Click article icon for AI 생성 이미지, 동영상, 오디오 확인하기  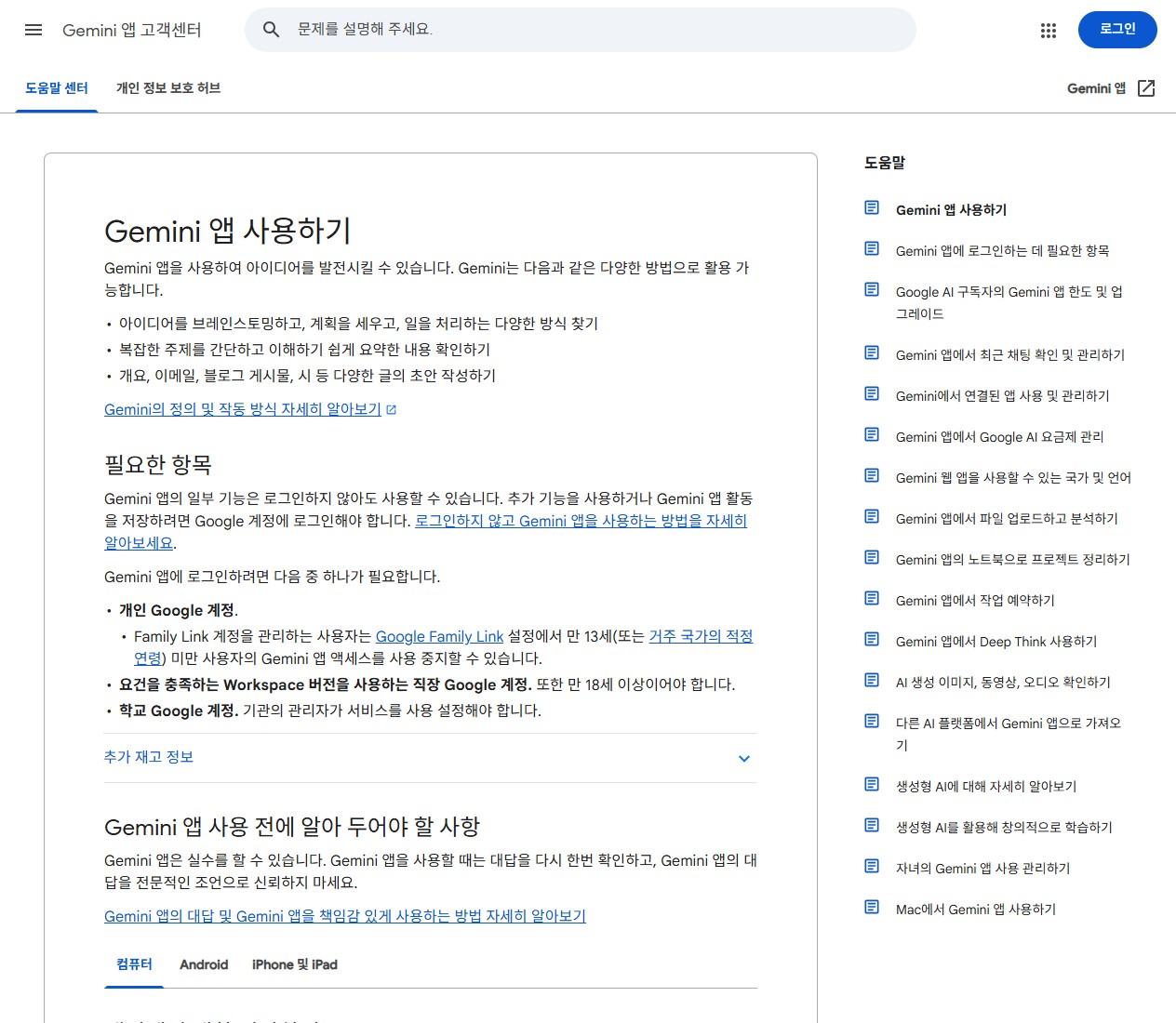(872, 680)
